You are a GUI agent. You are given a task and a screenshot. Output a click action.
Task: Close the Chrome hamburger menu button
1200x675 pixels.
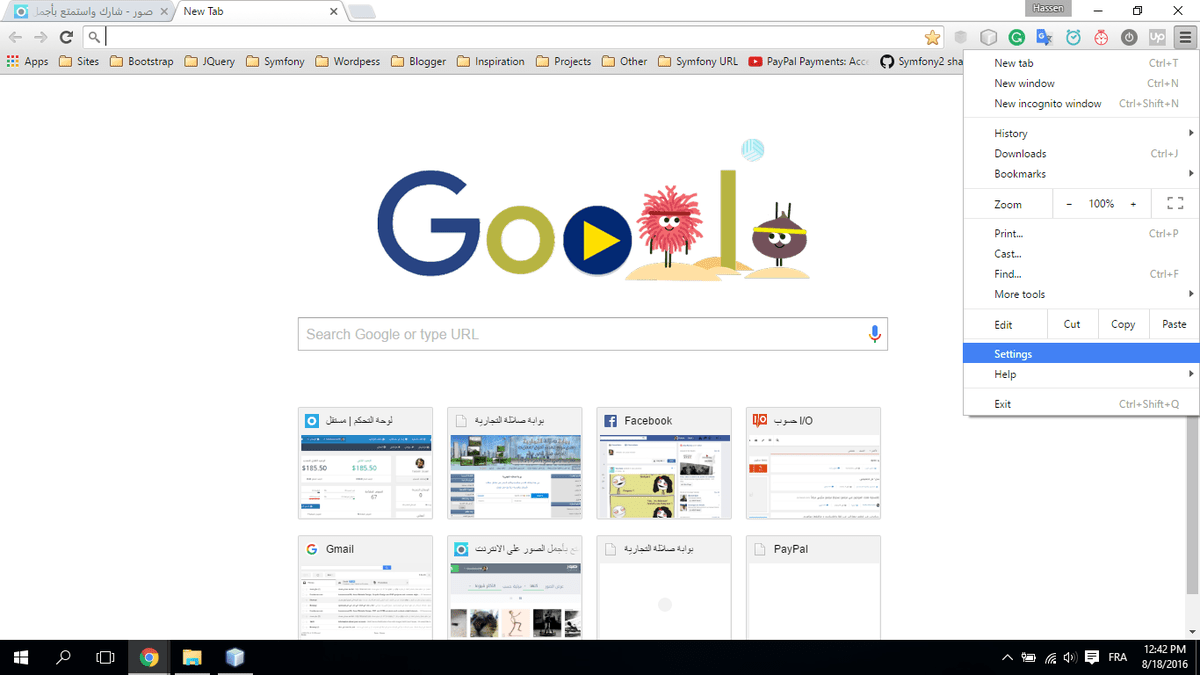(1185, 37)
